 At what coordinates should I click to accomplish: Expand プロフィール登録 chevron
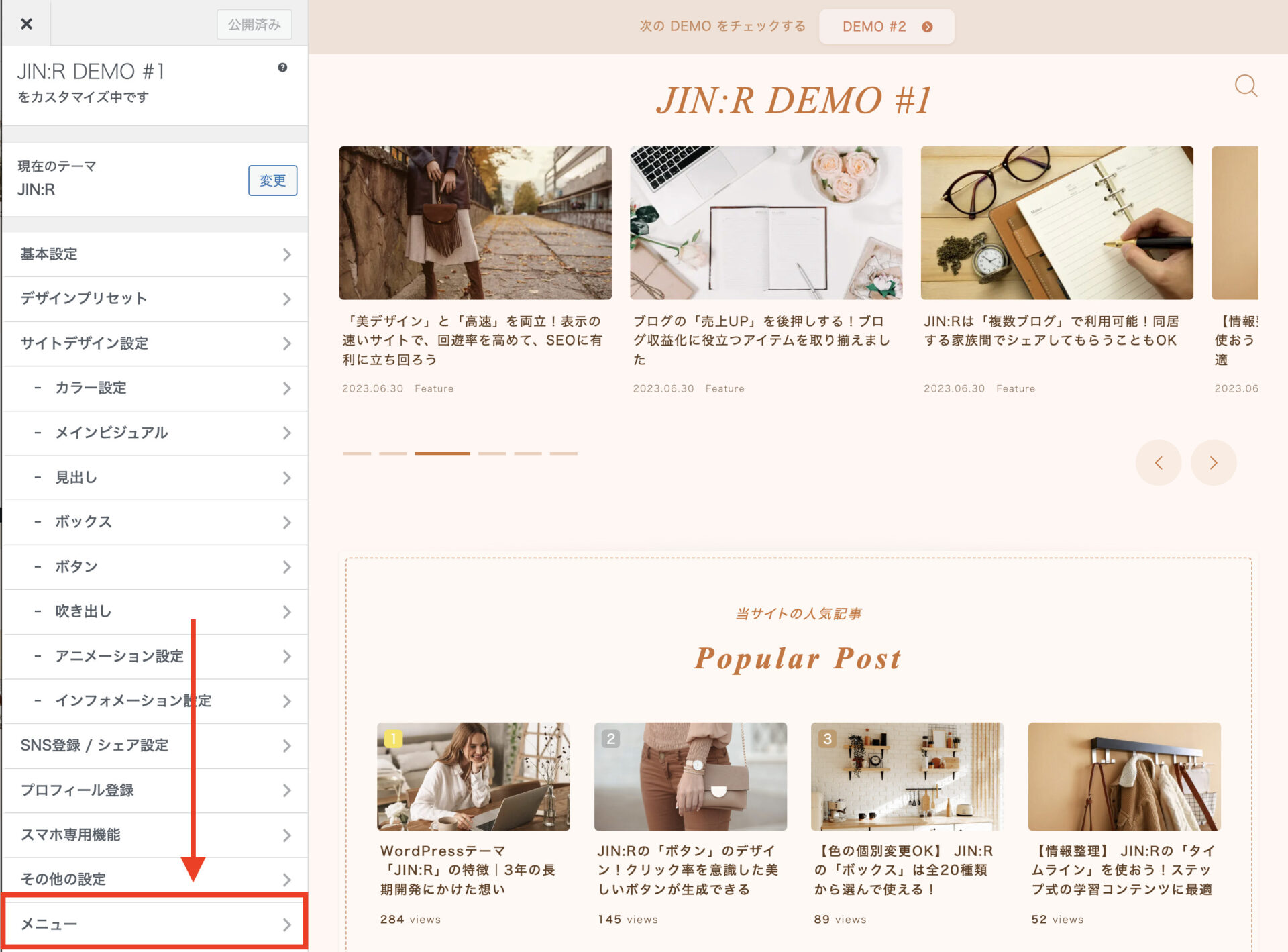pos(286,790)
